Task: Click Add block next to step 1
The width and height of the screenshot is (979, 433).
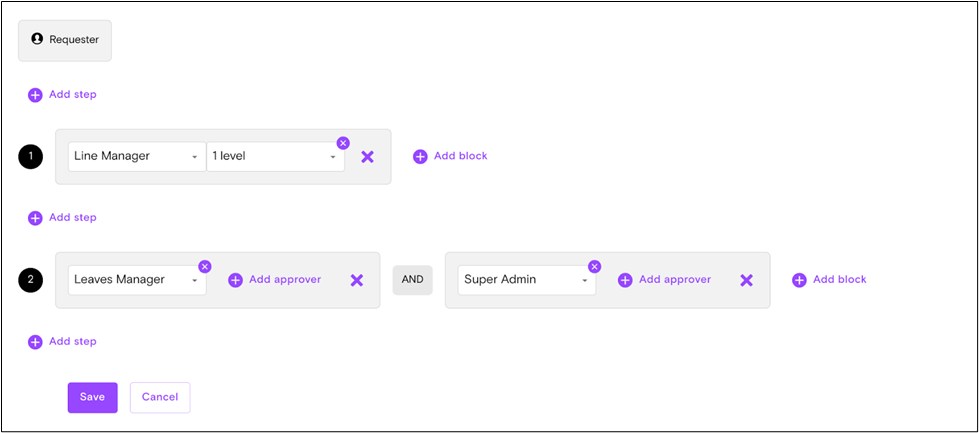Action: (450, 156)
